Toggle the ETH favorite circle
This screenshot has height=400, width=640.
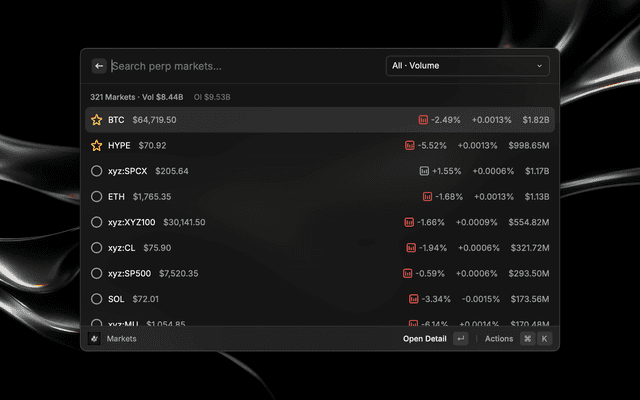97,197
